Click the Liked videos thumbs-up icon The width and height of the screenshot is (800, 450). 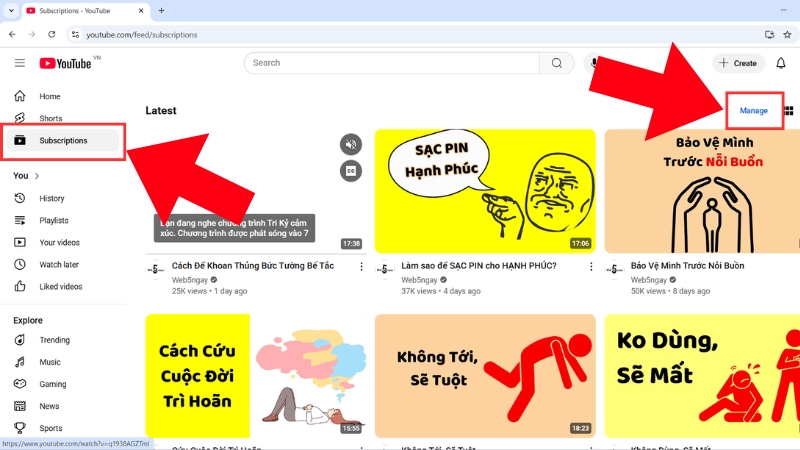19,286
